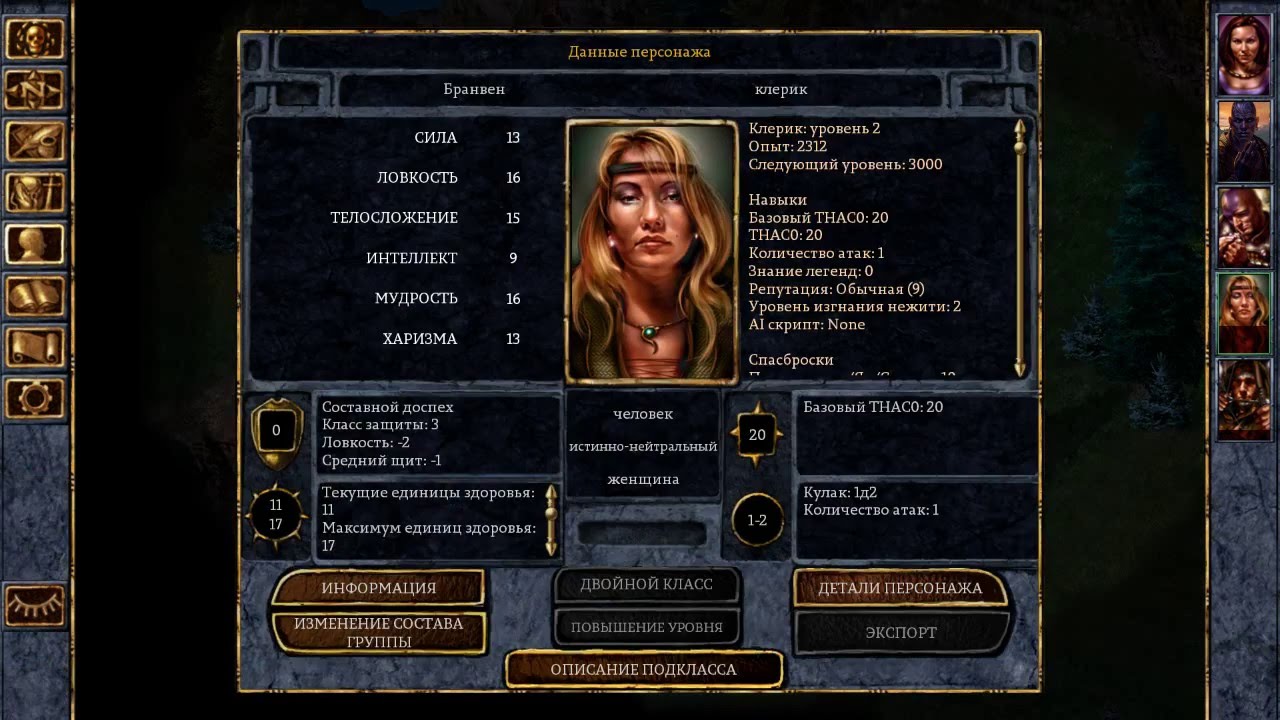Open the journal quill icon
This screenshot has width=1280, height=720.
click(35, 142)
